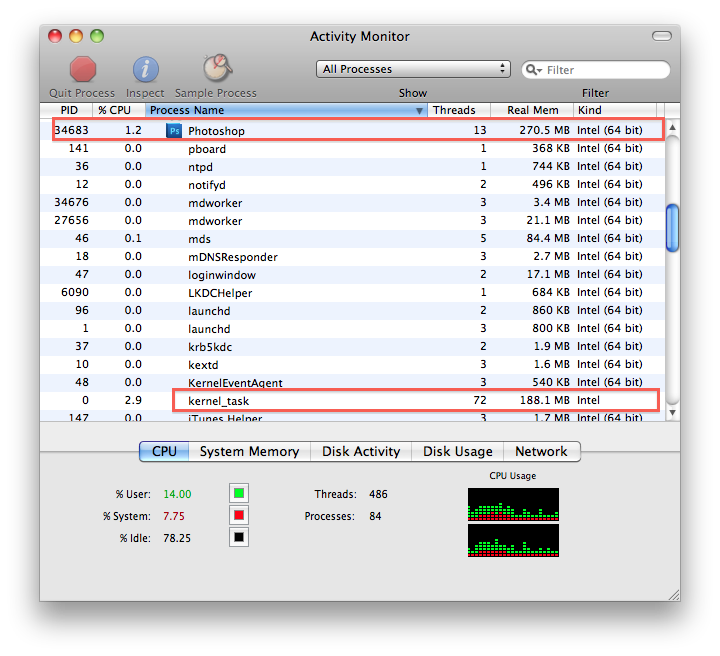Toggle sort arrow on Process Name column
720x656 pixels.
tap(419, 111)
